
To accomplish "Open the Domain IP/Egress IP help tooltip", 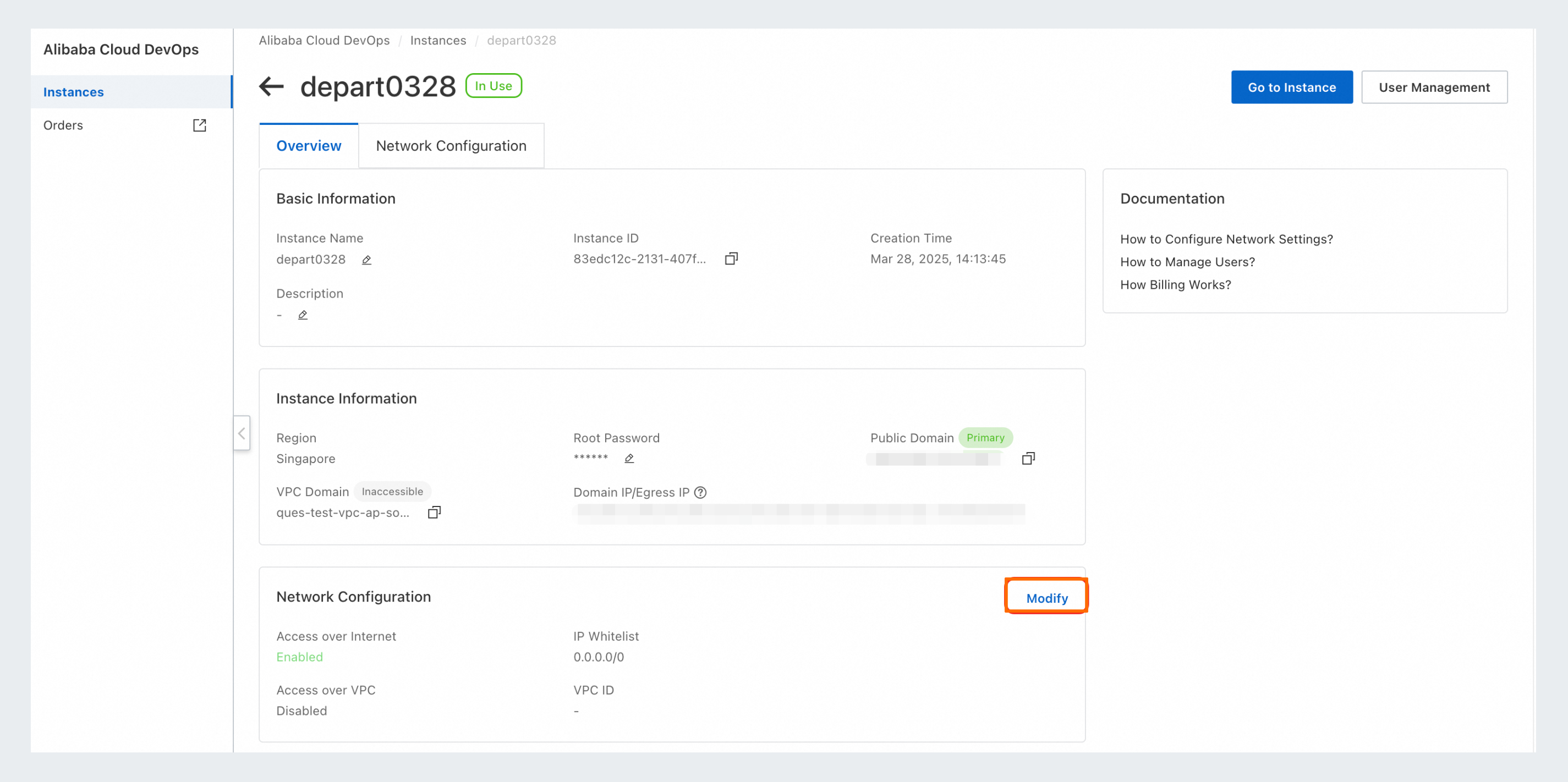I will click(x=700, y=492).
